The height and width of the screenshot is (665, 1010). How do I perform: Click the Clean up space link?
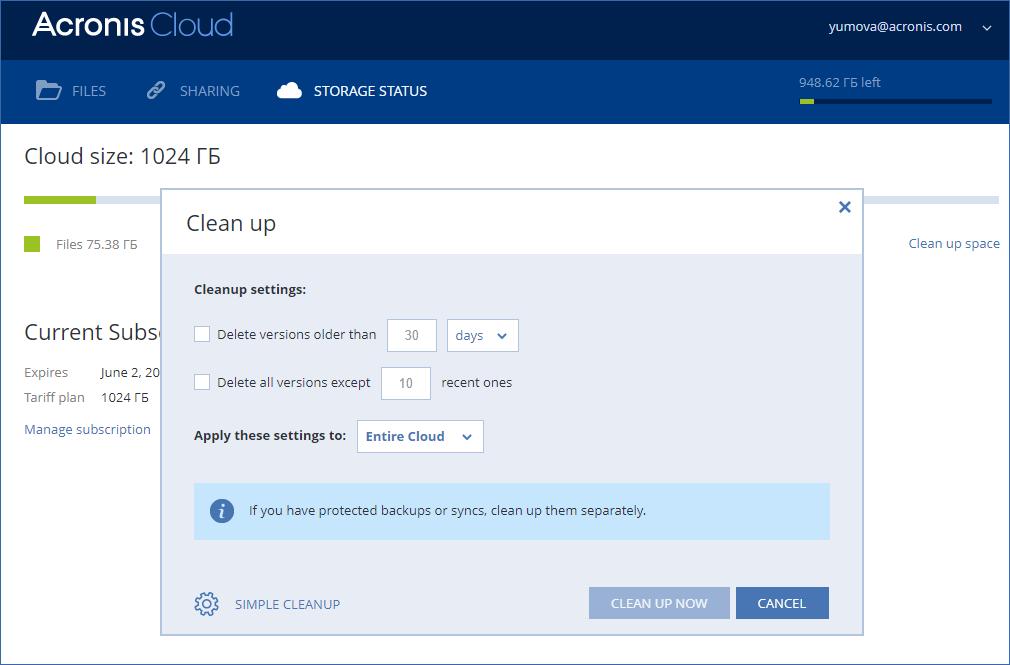coord(954,244)
